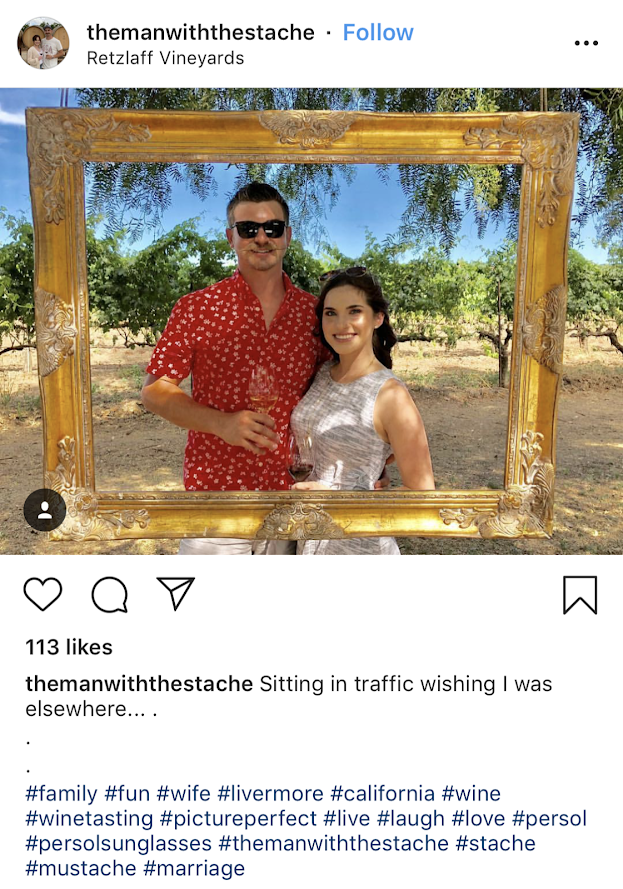Screen dimensions: 623x889
Task: Like the post with the heart icon
Action: (x=43, y=594)
